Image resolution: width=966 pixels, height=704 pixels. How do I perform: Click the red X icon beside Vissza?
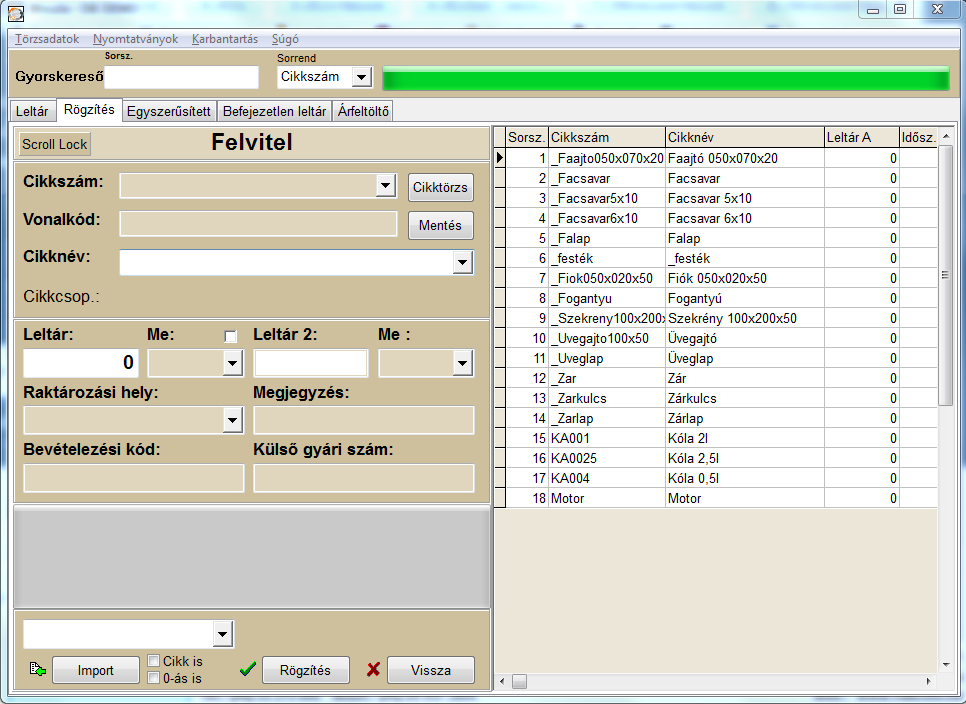[373, 670]
